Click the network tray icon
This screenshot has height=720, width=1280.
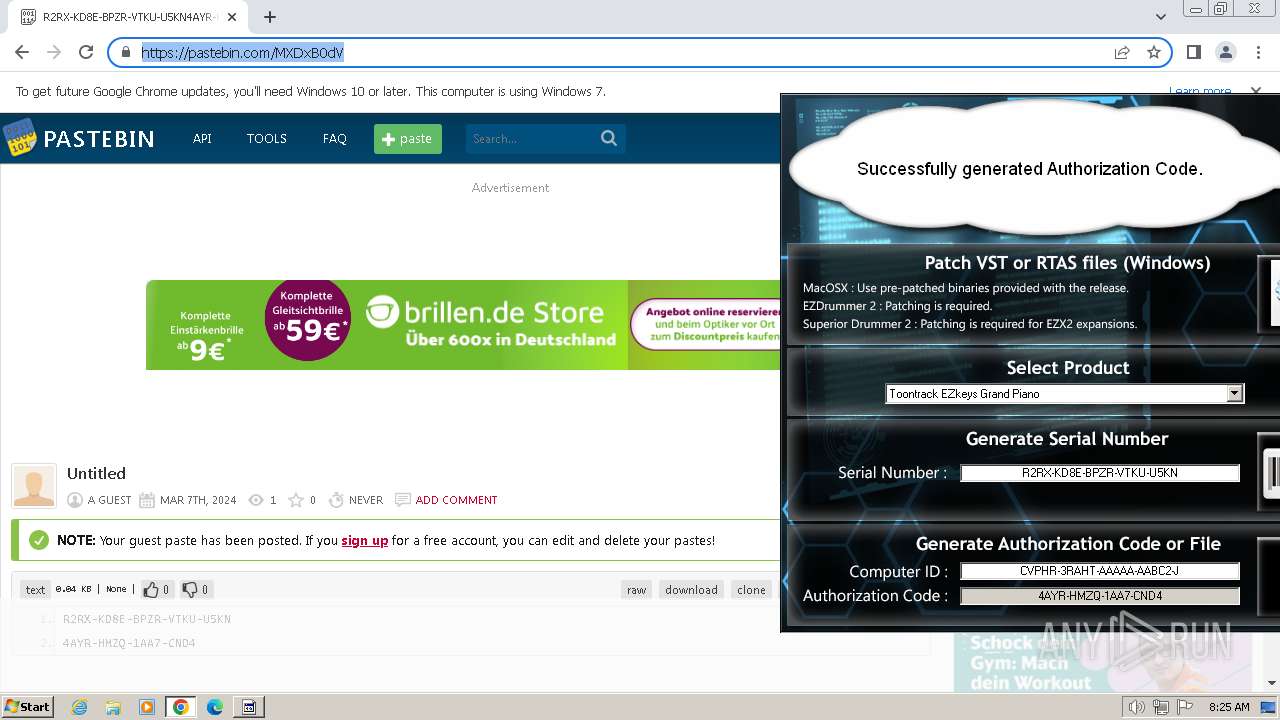coord(1161,707)
